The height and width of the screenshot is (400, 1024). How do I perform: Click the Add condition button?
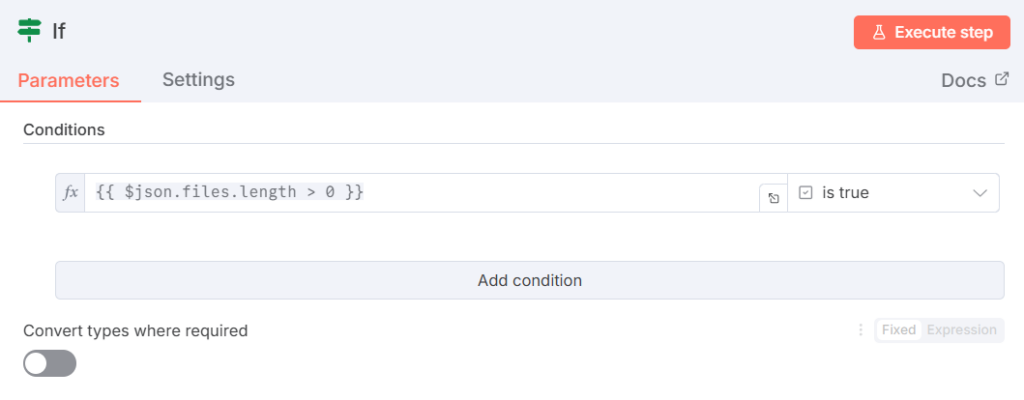coord(529,280)
